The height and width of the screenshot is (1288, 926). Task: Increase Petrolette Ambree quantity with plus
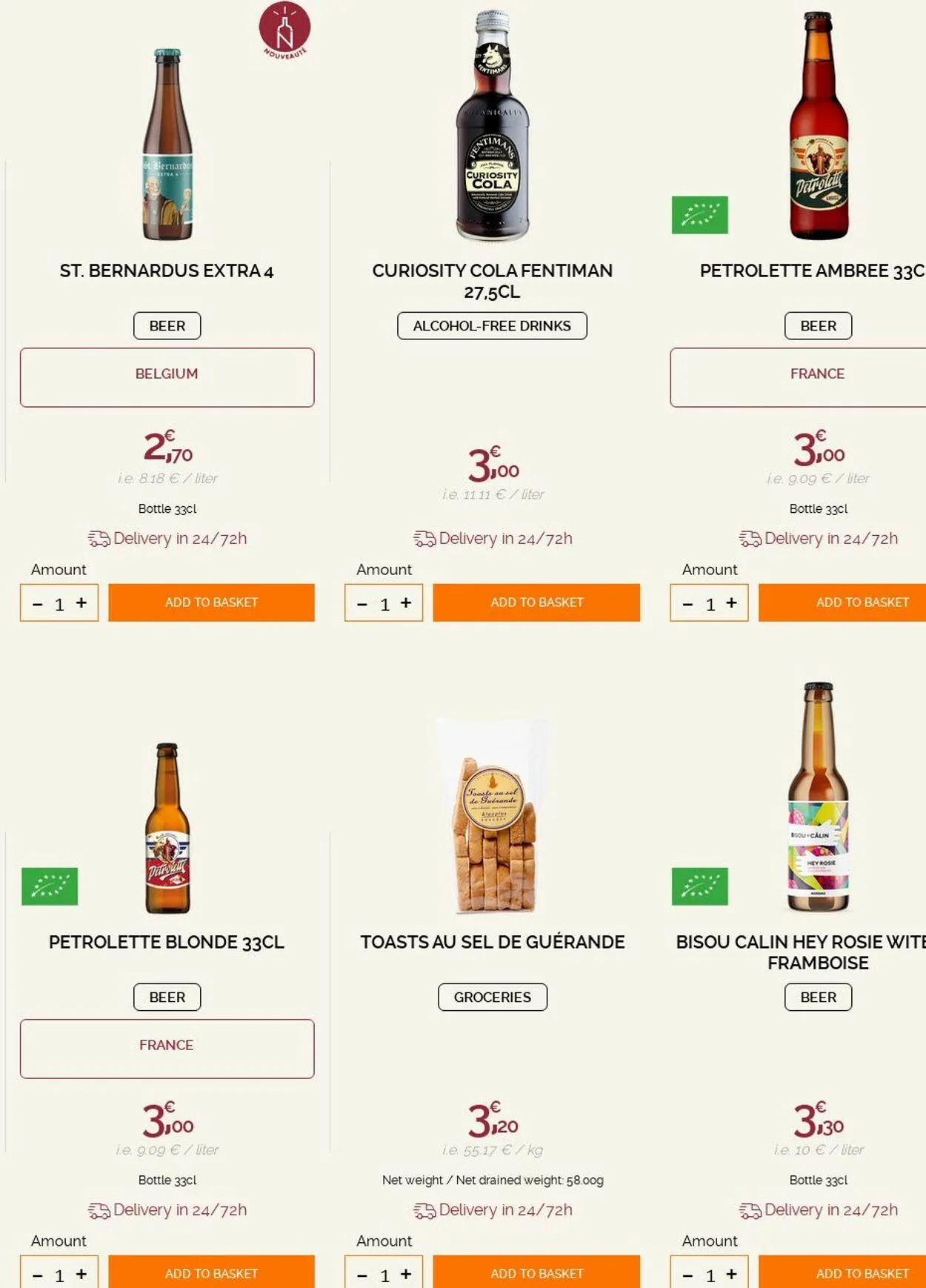[732, 602]
